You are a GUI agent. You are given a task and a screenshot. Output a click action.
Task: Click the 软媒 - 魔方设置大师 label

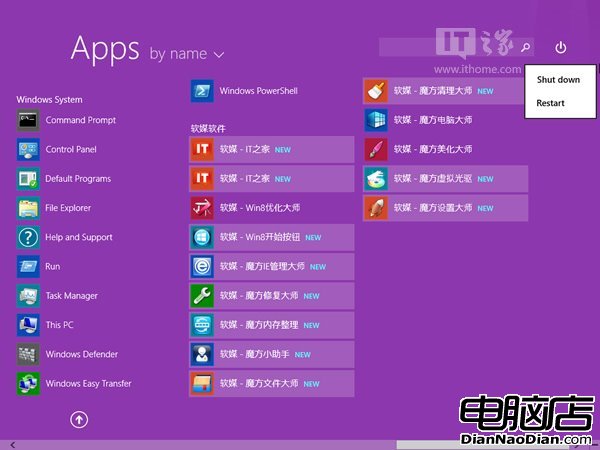click(x=433, y=208)
